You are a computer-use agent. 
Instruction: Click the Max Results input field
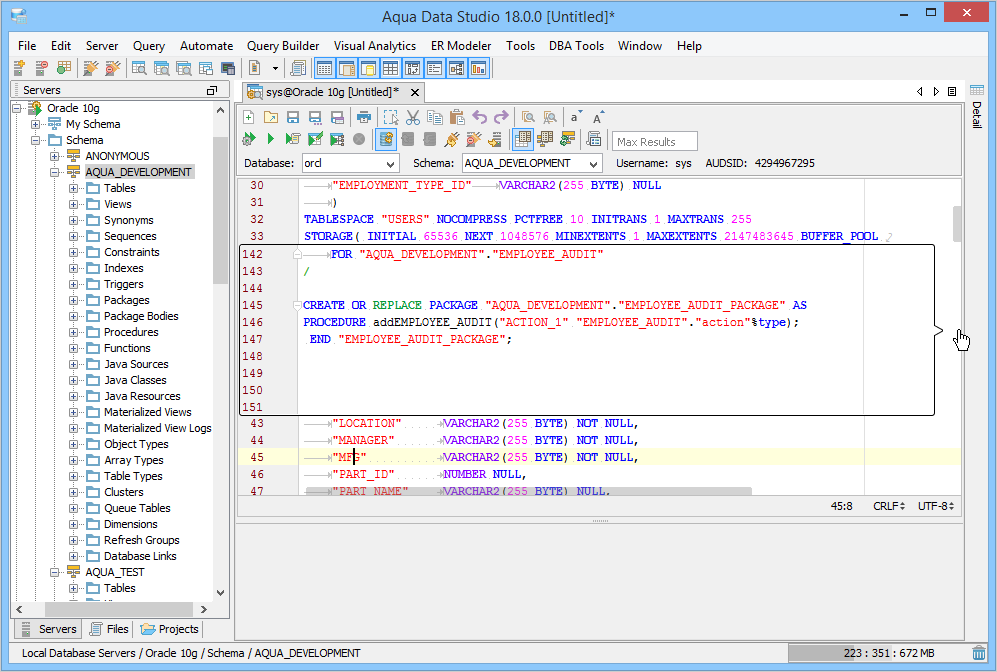click(x=654, y=141)
